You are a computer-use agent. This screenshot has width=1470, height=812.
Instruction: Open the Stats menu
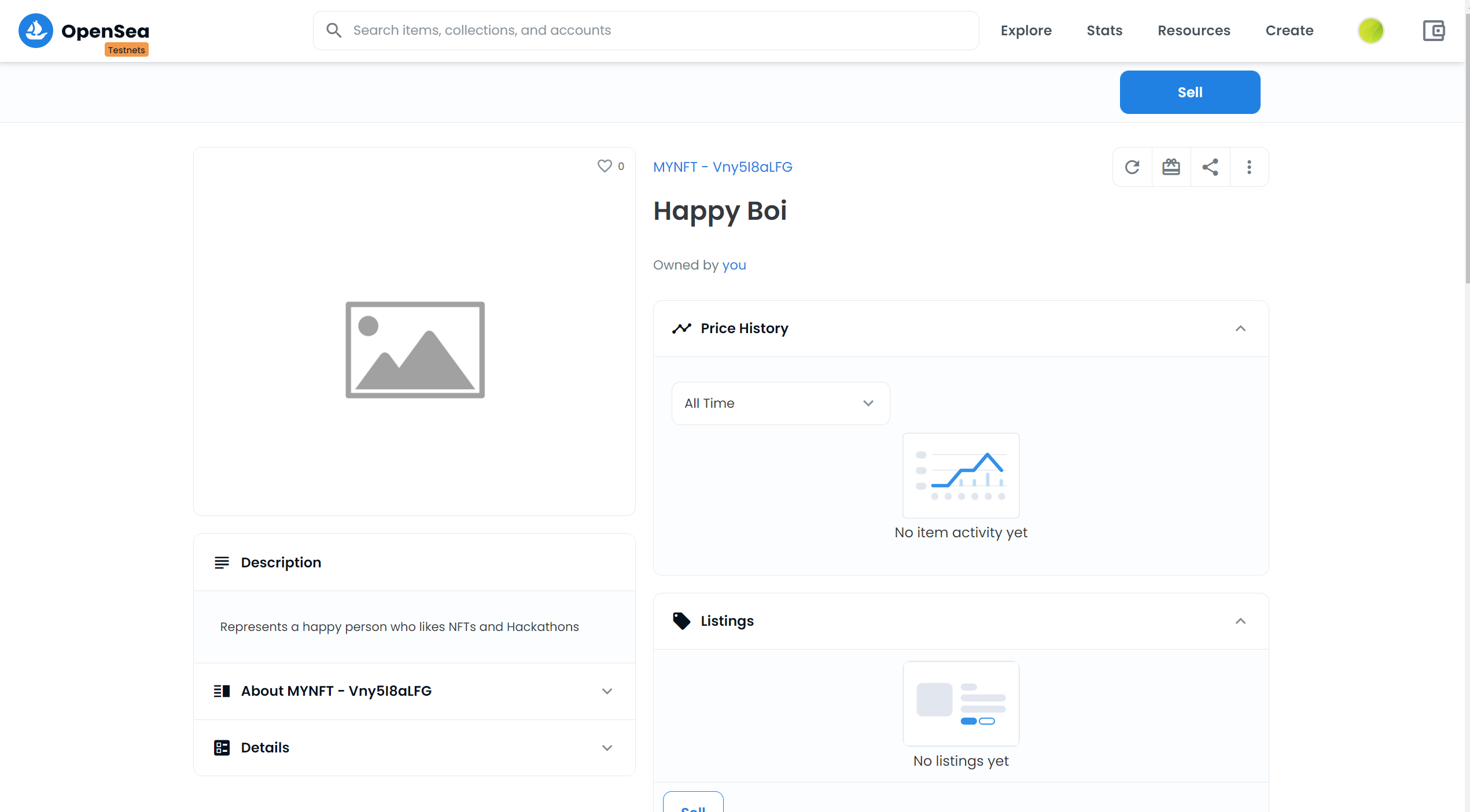pos(1104,31)
